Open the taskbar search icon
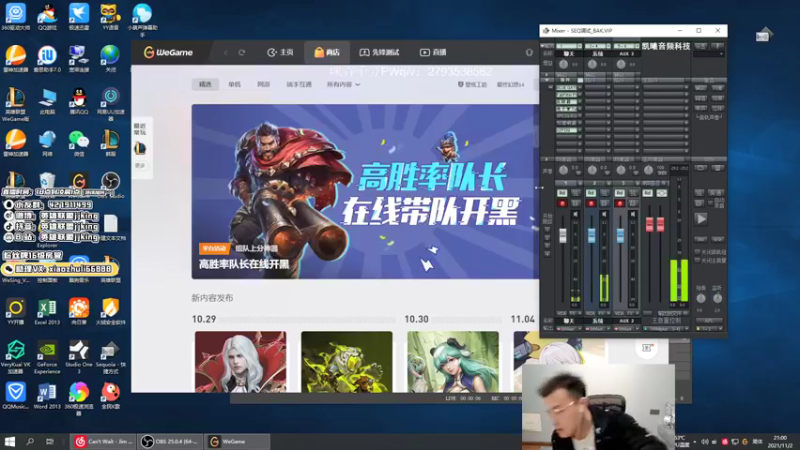Screen dimensions: 800x450 pos(30,441)
